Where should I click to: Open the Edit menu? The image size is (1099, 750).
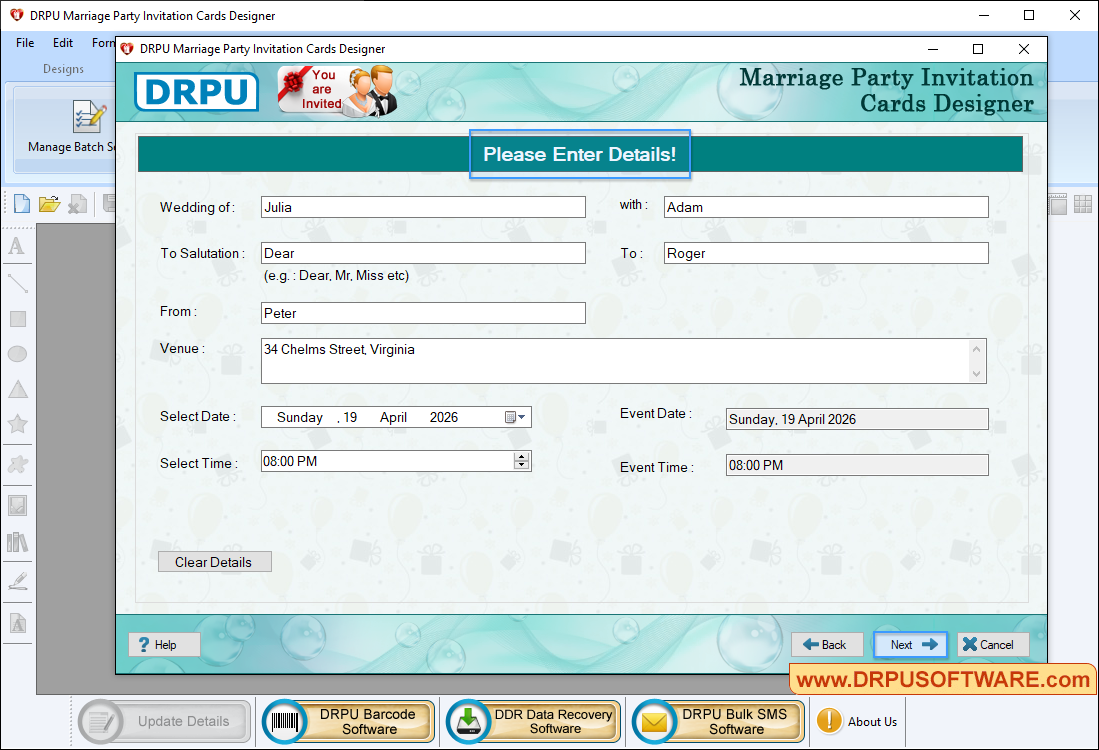coord(62,43)
